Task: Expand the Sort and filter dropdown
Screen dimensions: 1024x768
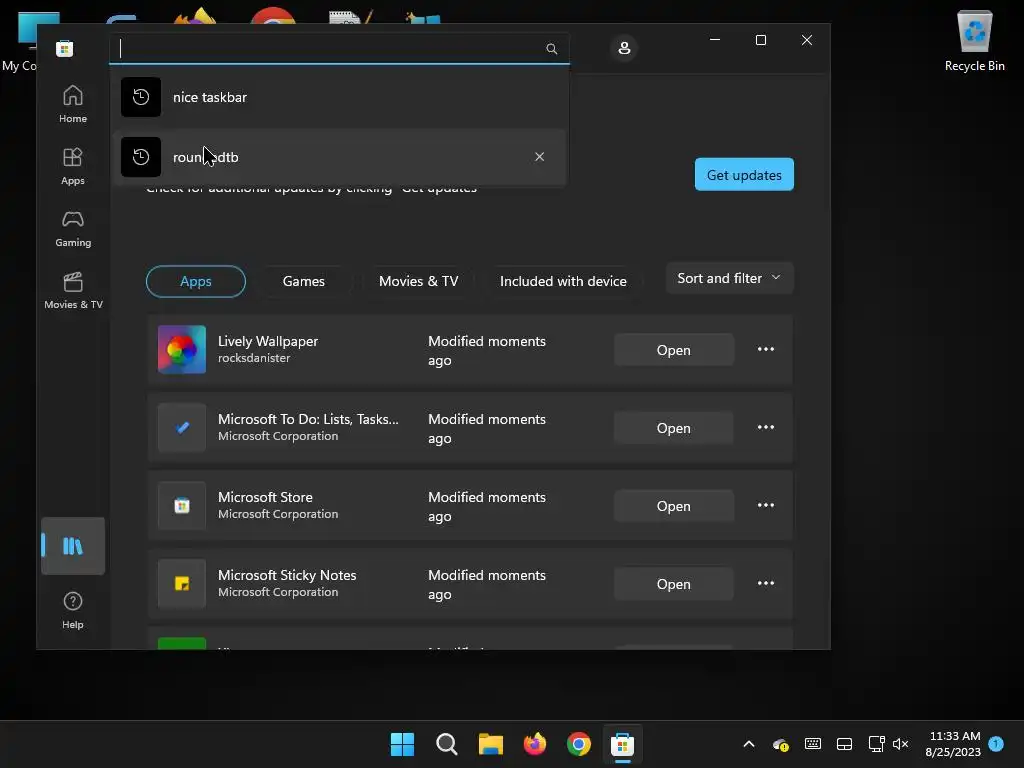Action: [x=729, y=278]
